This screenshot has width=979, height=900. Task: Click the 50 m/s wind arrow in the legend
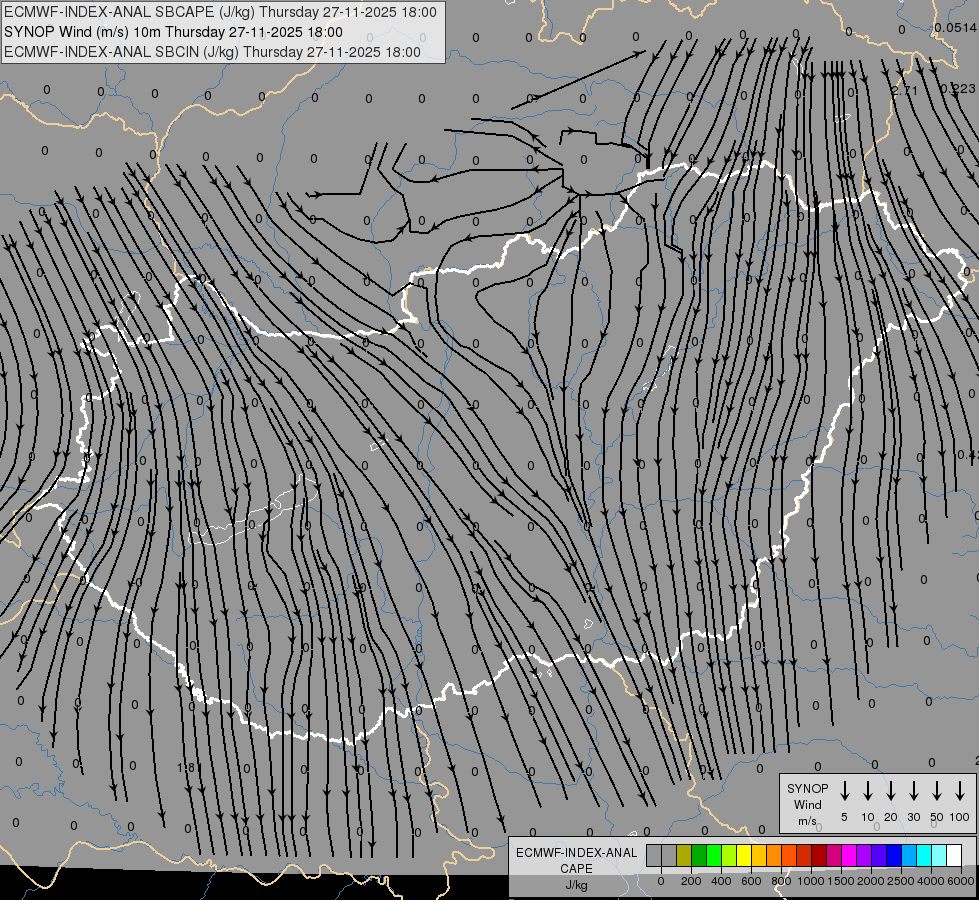coord(937,790)
